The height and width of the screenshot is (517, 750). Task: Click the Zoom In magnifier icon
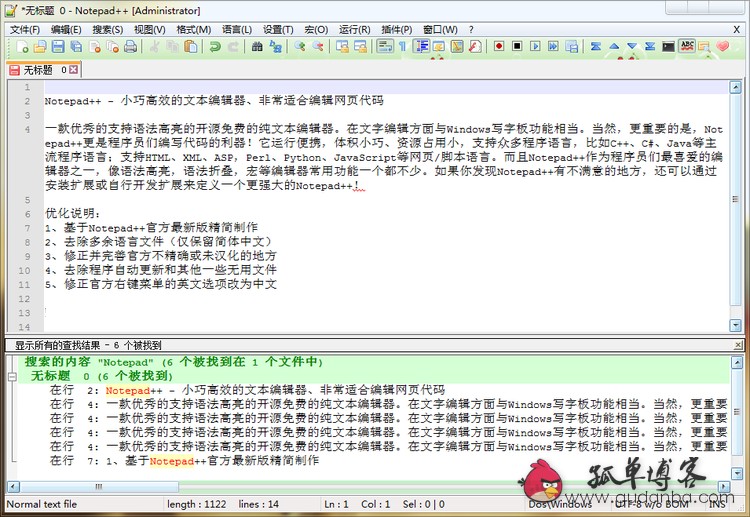pos(300,46)
